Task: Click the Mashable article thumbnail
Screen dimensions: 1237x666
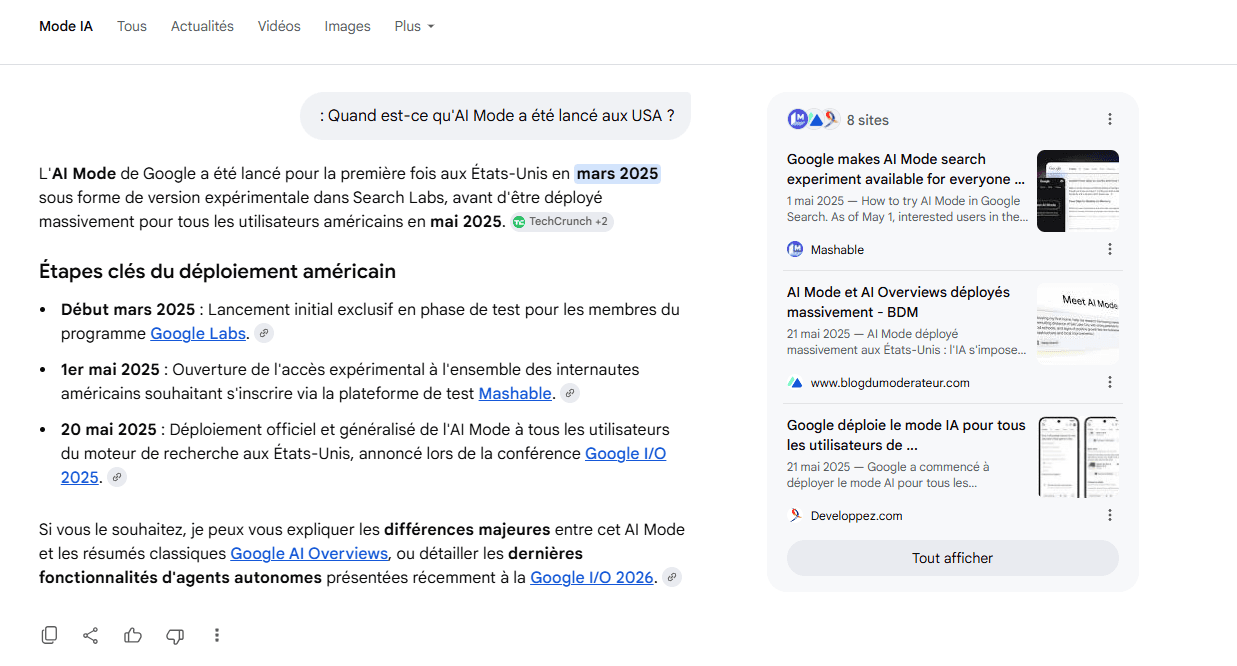Action: tap(1078, 191)
